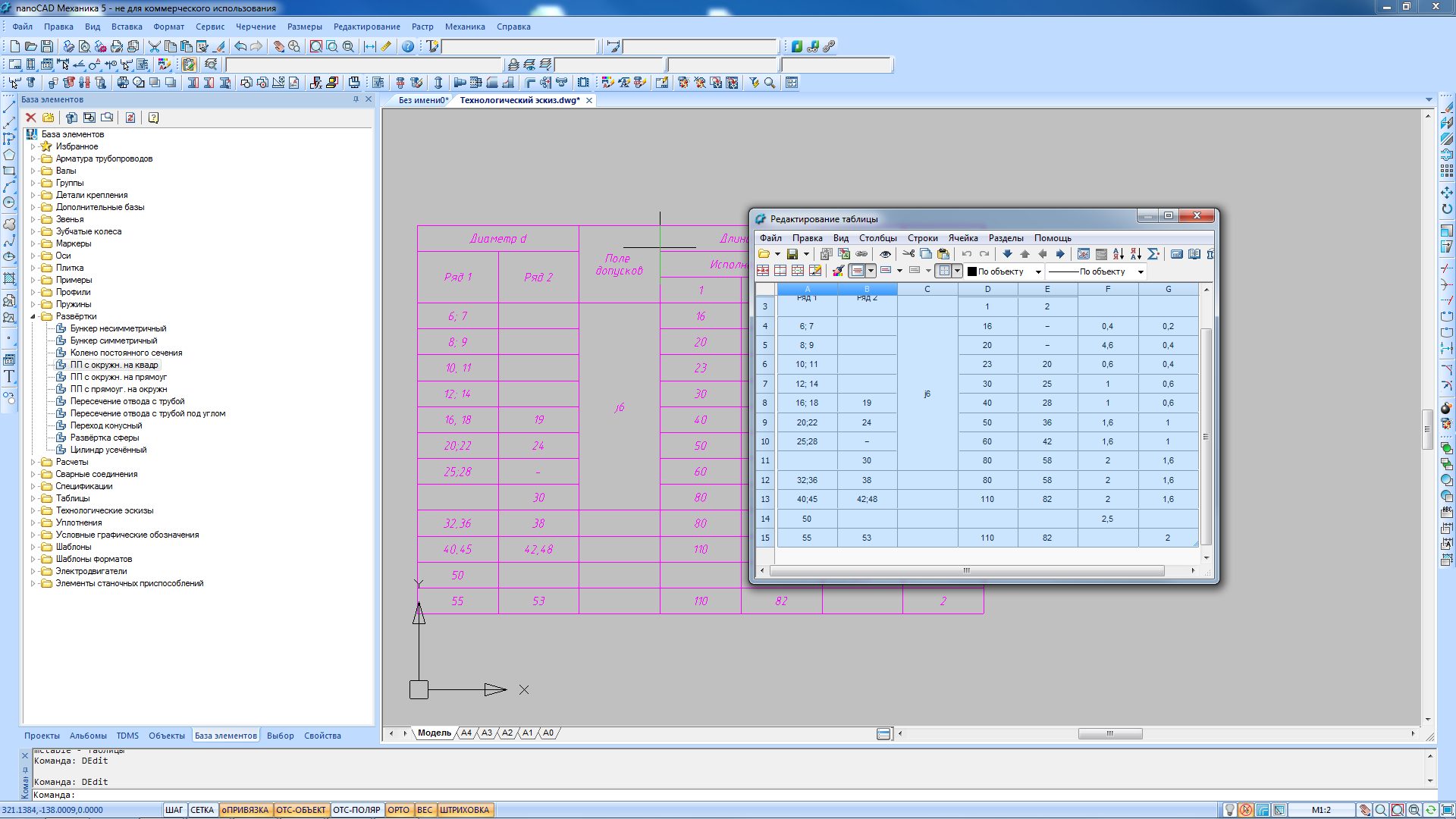Screen dimensions: 1456x819
Task: Open dropdown arrow next to table editor Open folder
Action: point(777,254)
